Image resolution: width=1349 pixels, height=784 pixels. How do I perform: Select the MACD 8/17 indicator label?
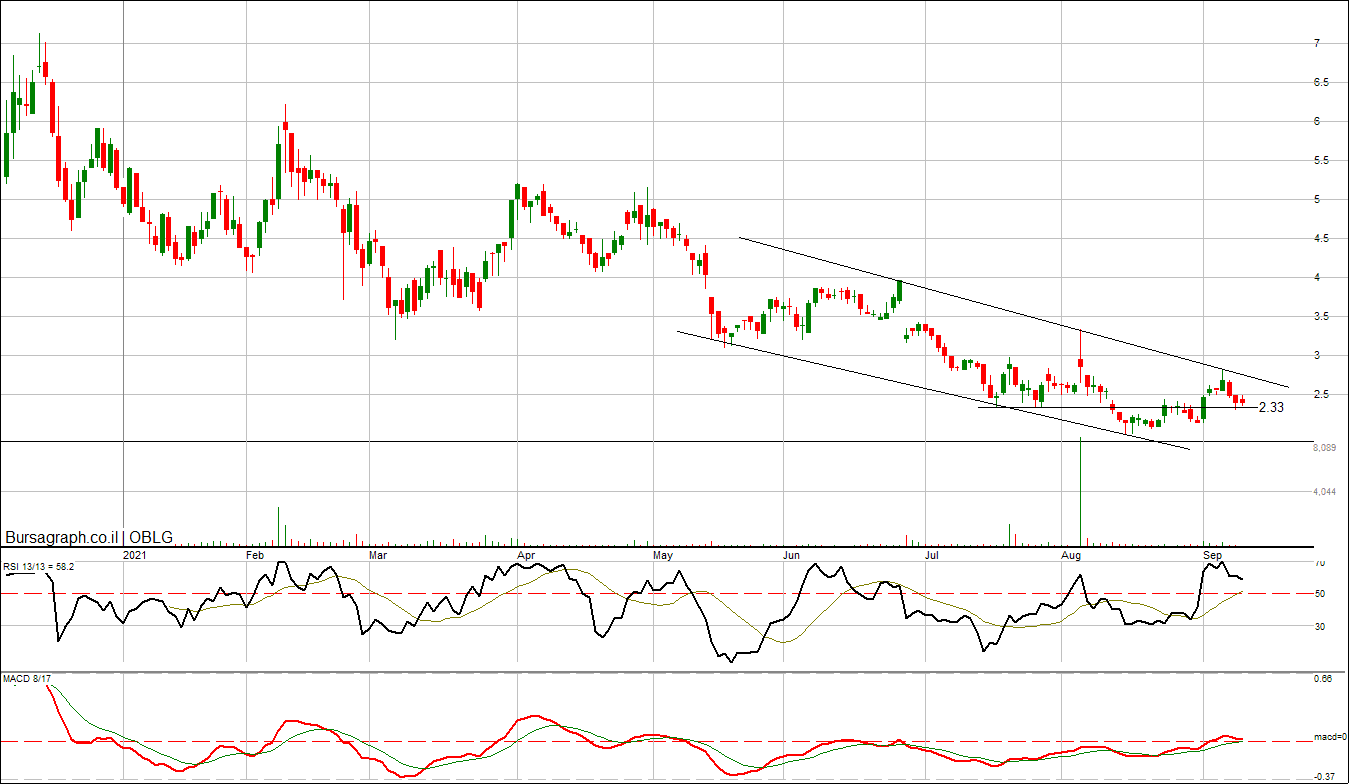coord(25,679)
